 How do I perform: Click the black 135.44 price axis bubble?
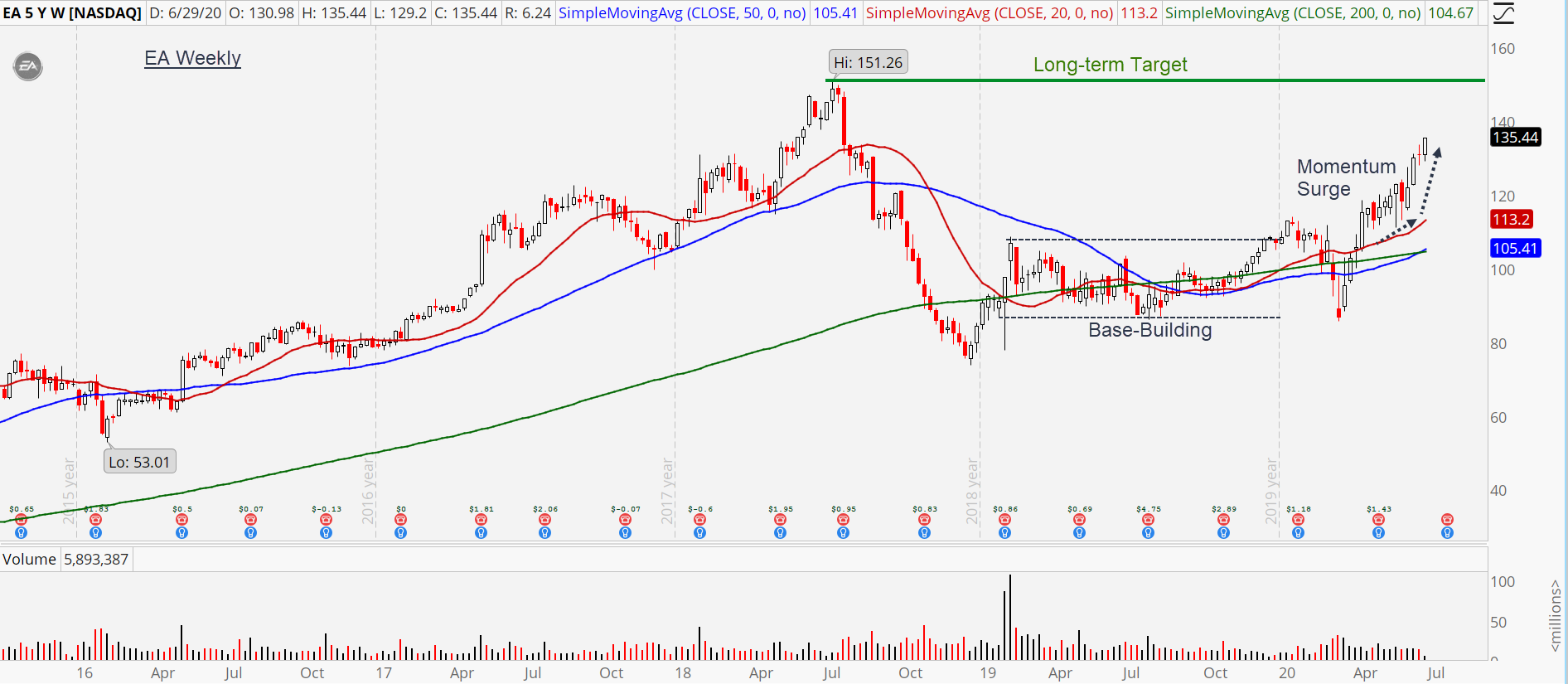(x=1516, y=138)
